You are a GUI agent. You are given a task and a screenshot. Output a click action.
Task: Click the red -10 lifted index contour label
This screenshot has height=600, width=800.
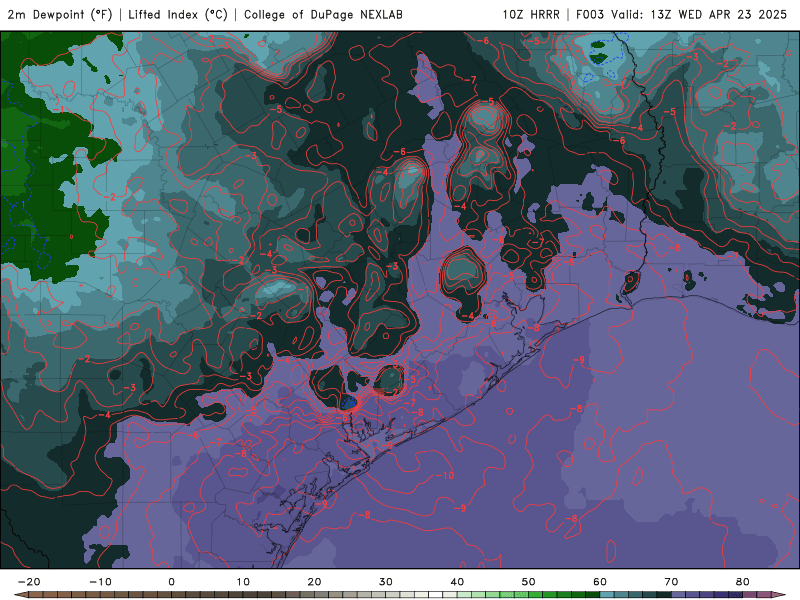[x=445, y=476]
